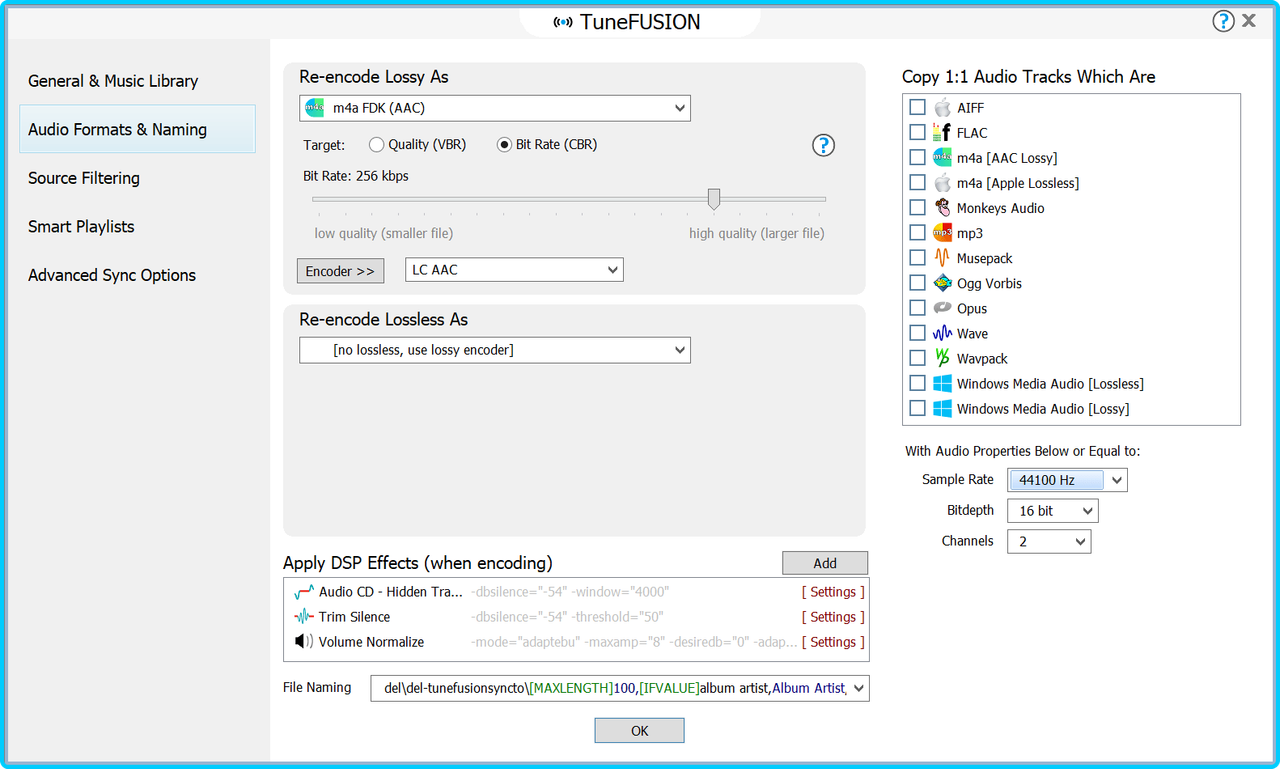1280x769 pixels.
Task: Open Settings for Audio CD Hidden Track
Action: (x=833, y=592)
